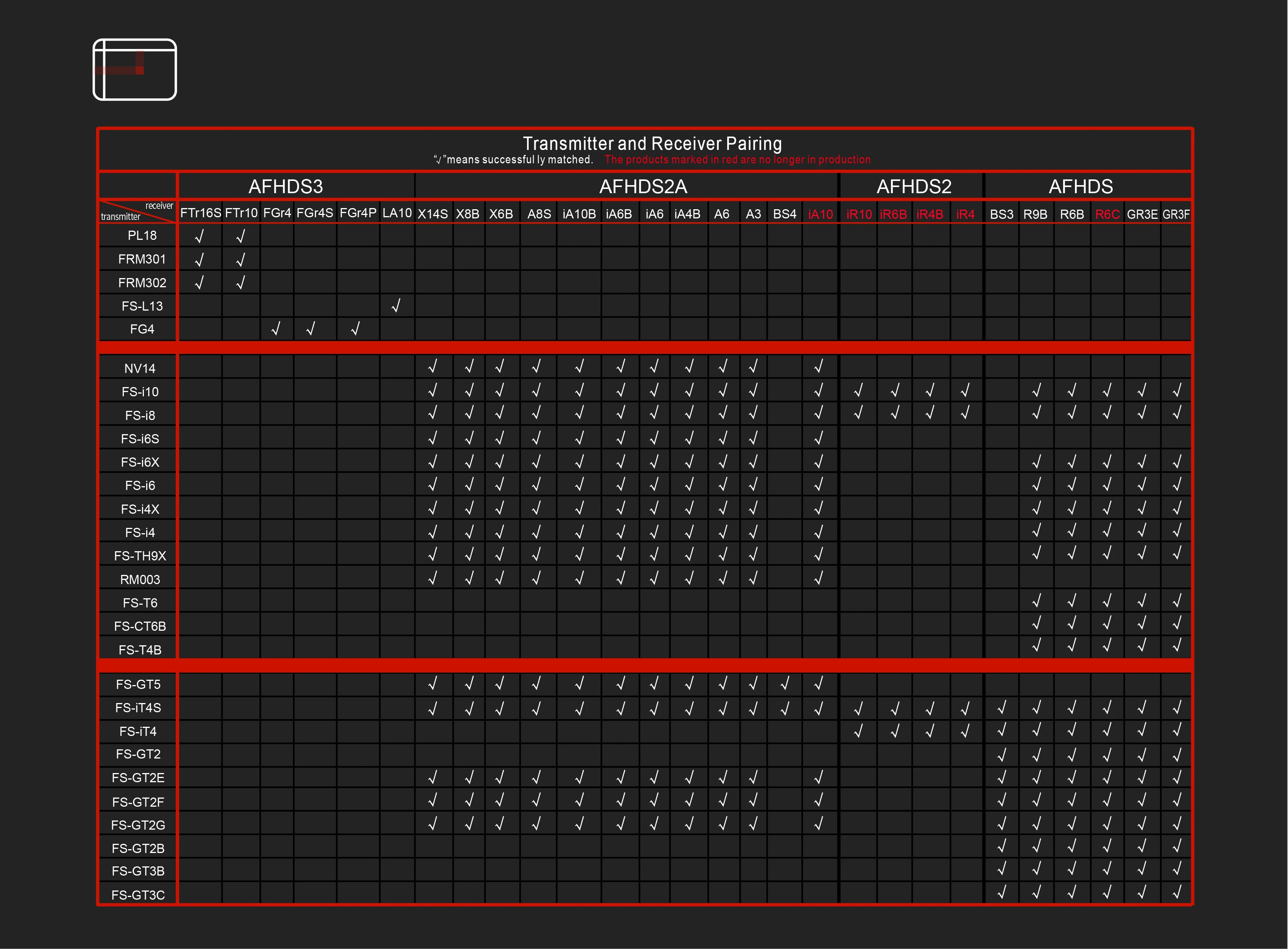Image resolution: width=1288 pixels, height=949 pixels.
Task: Click the FS-GT3C transmitter row label
Action: click(x=138, y=894)
